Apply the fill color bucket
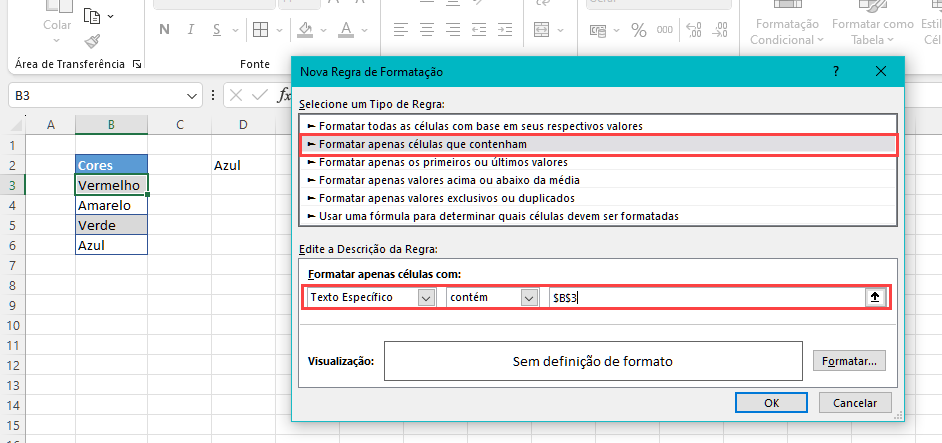Viewport: 942px width, 443px height. click(306, 29)
